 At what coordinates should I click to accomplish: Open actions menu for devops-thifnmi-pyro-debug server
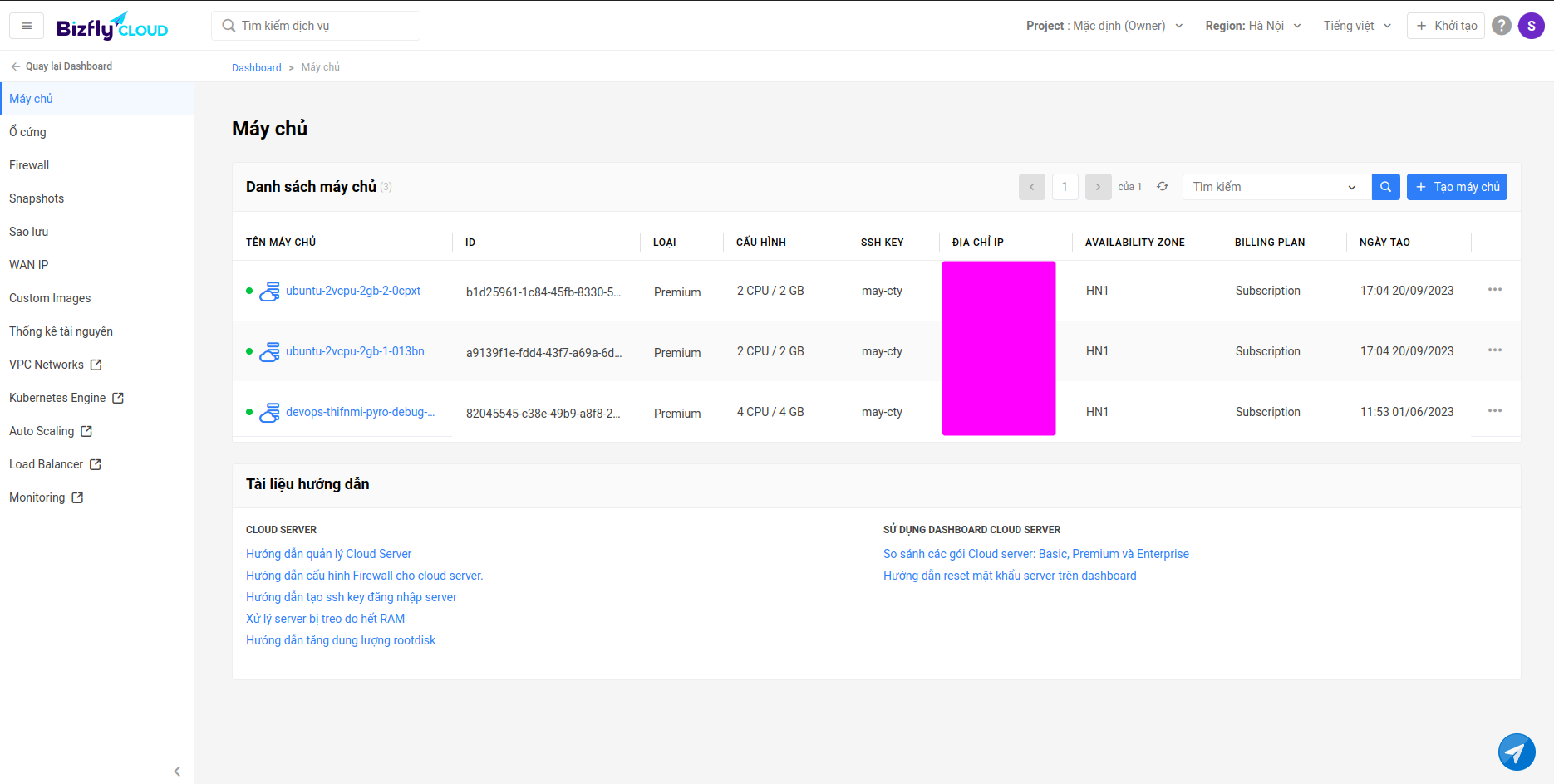pos(1494,411)
